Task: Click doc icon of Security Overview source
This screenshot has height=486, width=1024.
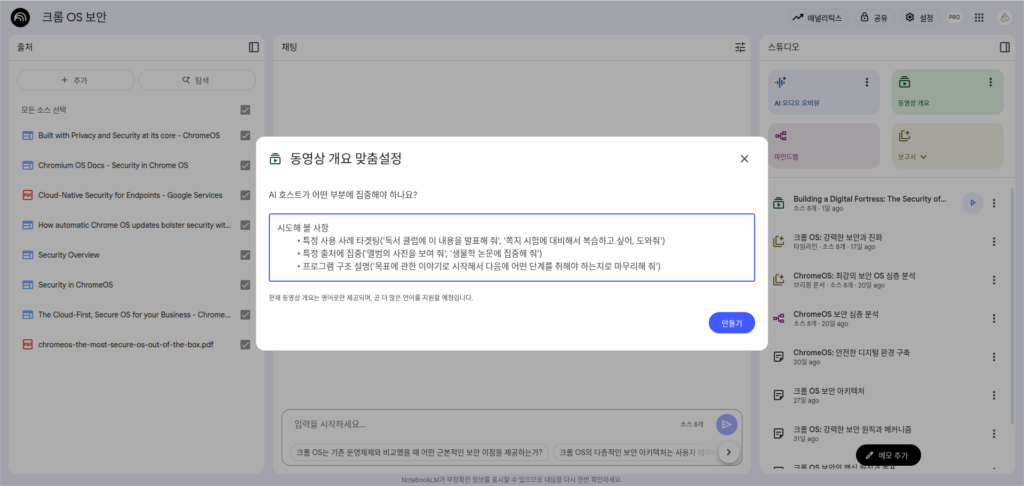Action: coord(27,255)
